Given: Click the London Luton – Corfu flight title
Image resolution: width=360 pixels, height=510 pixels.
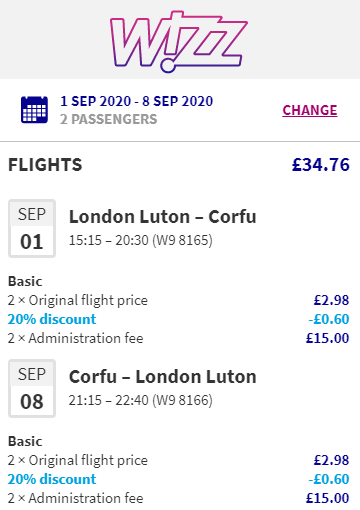Looking at the screenshot, I should click(x=163, y=217).
